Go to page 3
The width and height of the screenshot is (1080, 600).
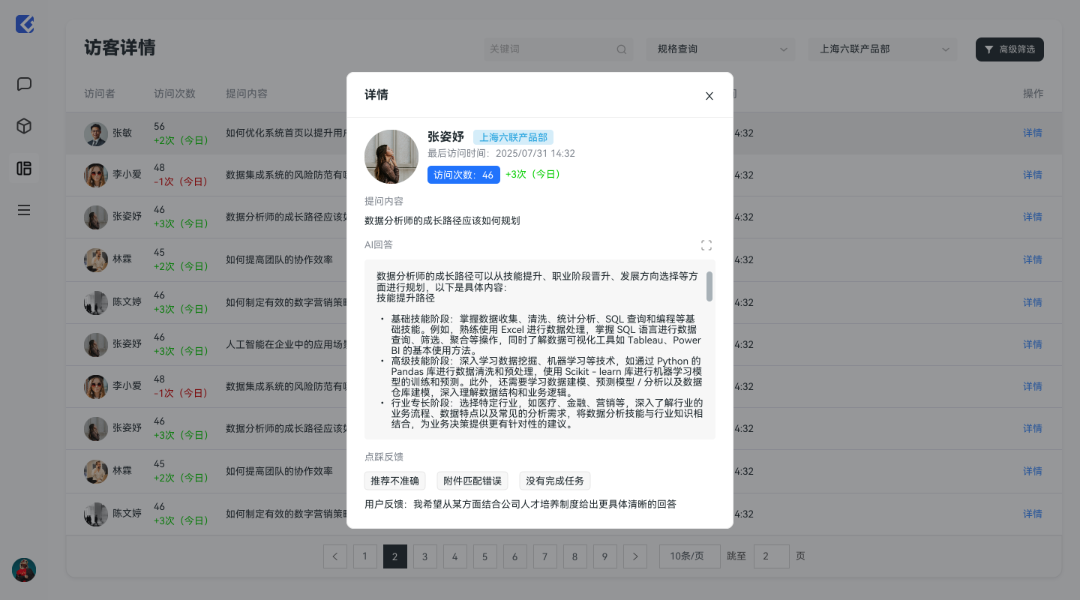pyautogui.click(x=425, y=557)
